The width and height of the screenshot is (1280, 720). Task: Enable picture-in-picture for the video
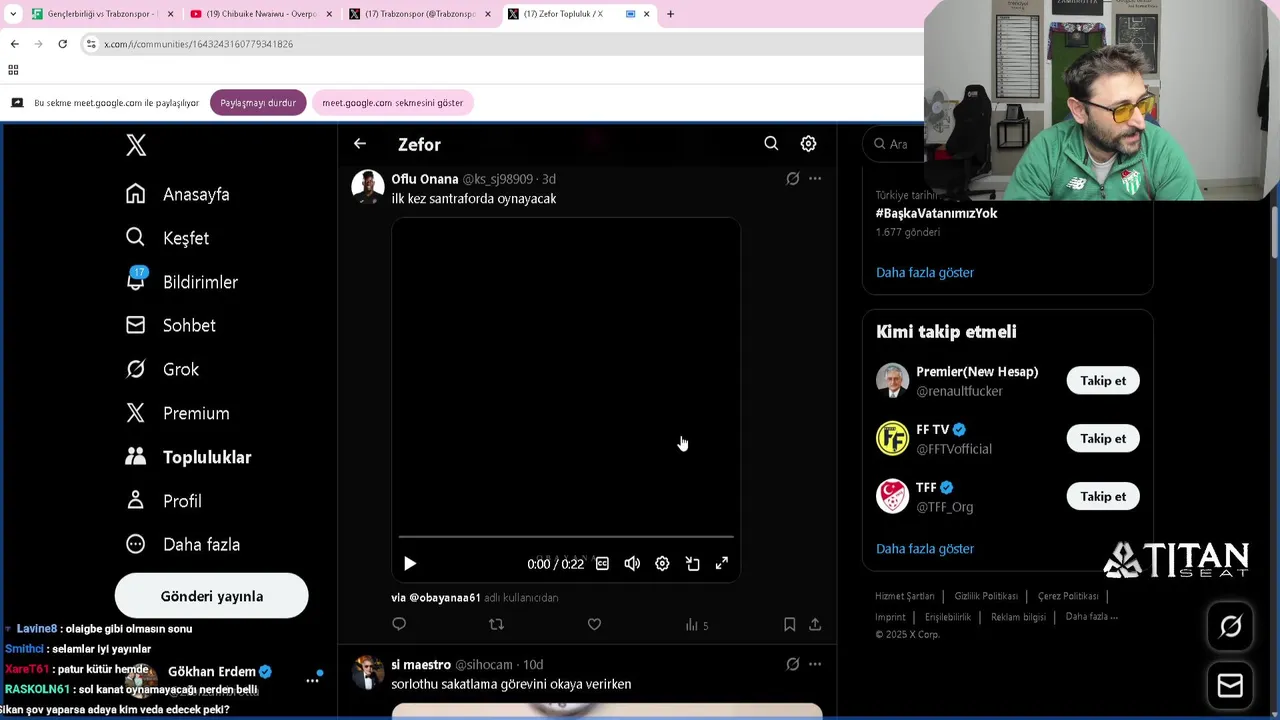tap(692, 564)
